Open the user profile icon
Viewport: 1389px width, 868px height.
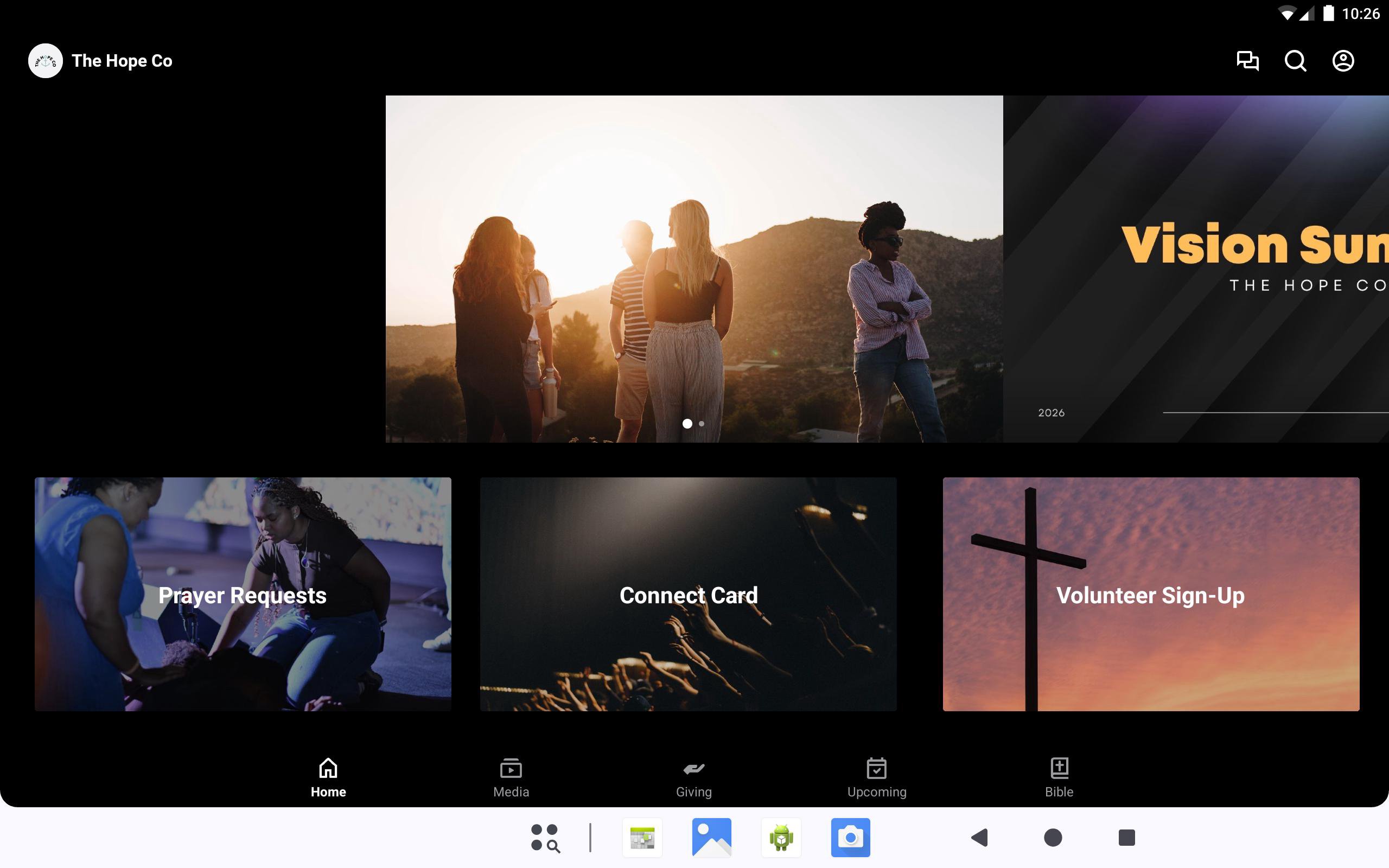point(1342,61)
